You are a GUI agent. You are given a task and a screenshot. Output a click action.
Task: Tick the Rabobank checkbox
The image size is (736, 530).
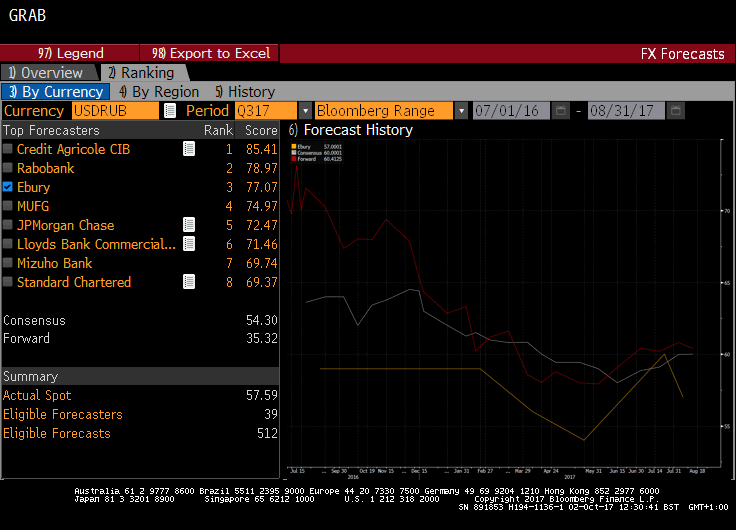point(8,168)
